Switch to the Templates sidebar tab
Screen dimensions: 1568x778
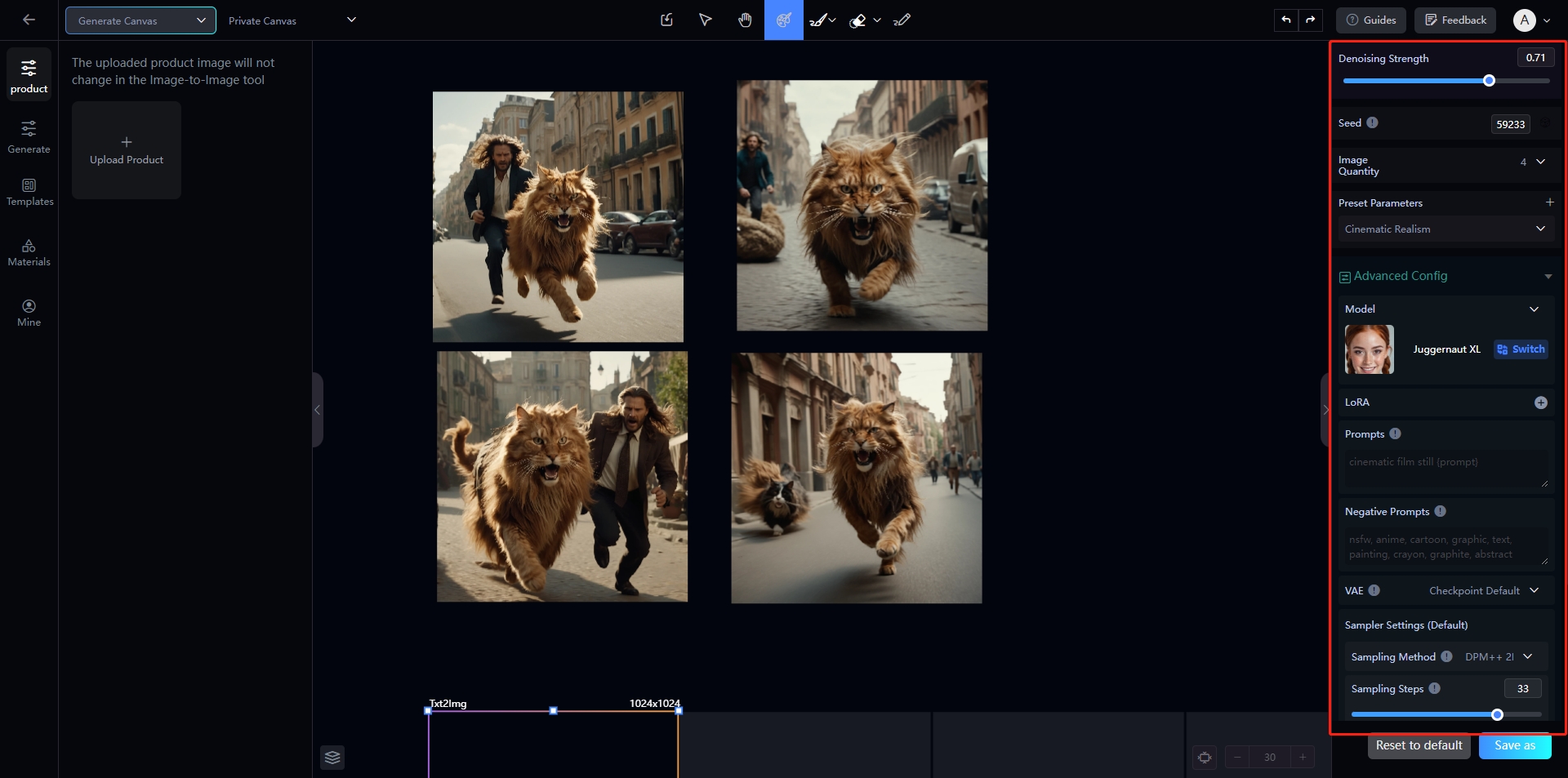coord(29,193)
